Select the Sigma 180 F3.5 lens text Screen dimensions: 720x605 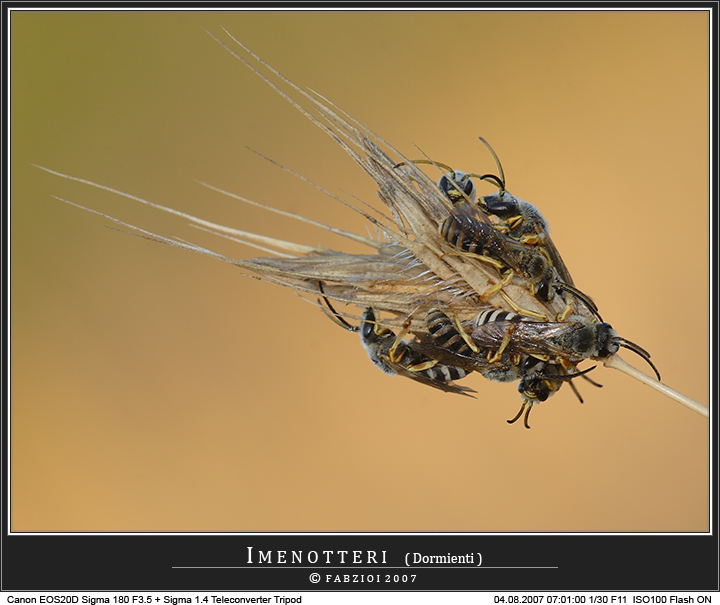tap(105, 599)
